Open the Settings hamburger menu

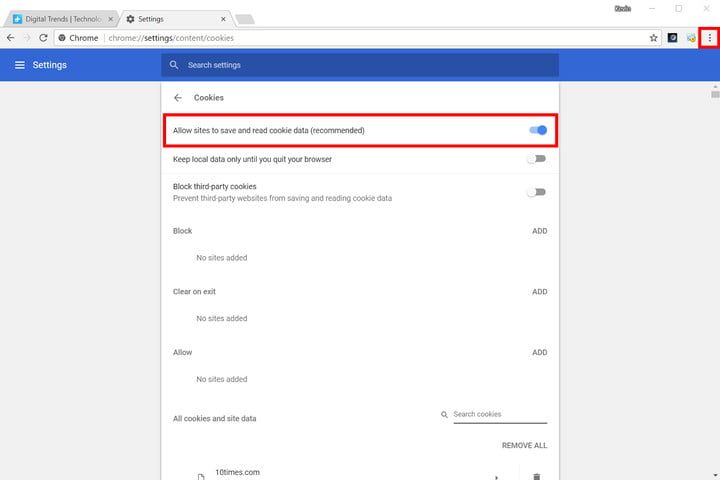click(19, 65)
